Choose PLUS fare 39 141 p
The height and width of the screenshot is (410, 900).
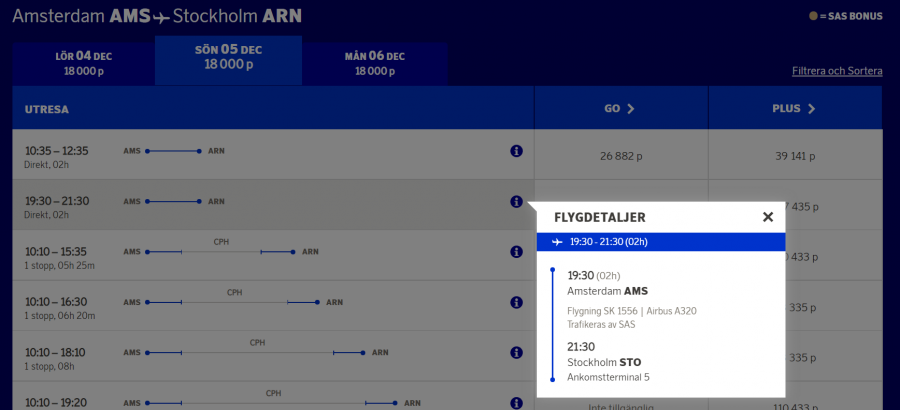pyautogui.click(x=794, y=156)
